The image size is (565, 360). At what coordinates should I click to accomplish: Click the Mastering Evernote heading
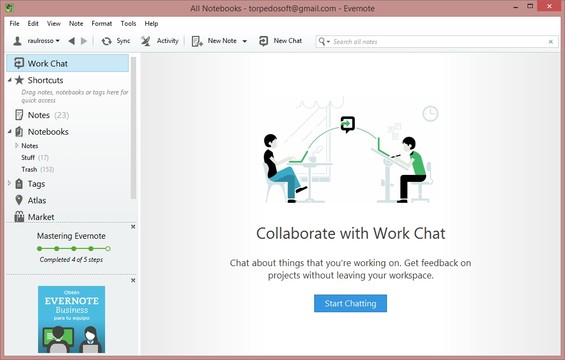click(71, 236)
